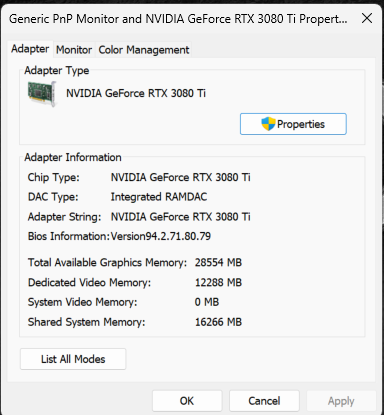The height and width of the screenshot is (415, 384).
Task: Click the adapter name beside the card icon
Action: pos(136,93)
